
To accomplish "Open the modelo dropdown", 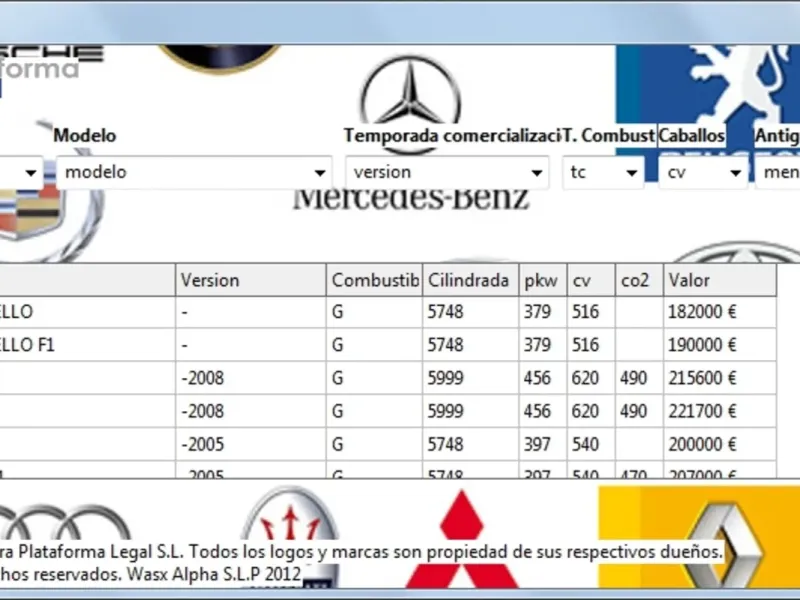I will (x=194, y=172).
